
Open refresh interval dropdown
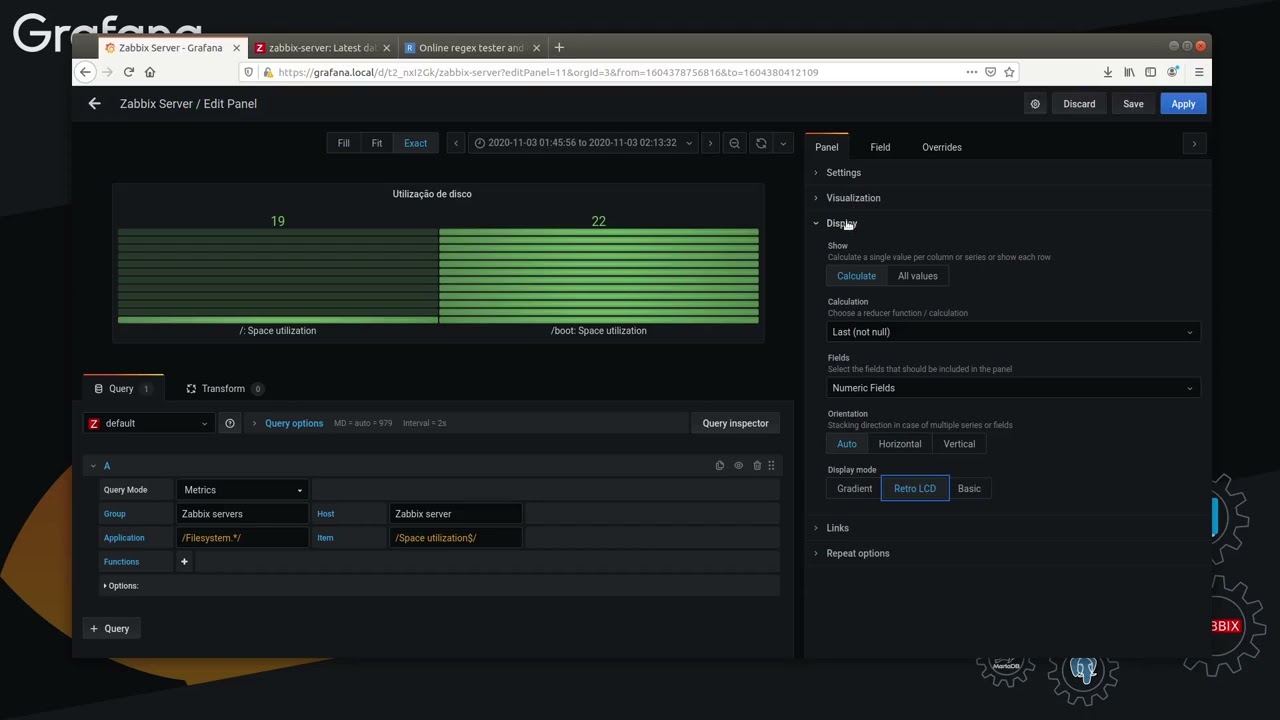point(783,143)
